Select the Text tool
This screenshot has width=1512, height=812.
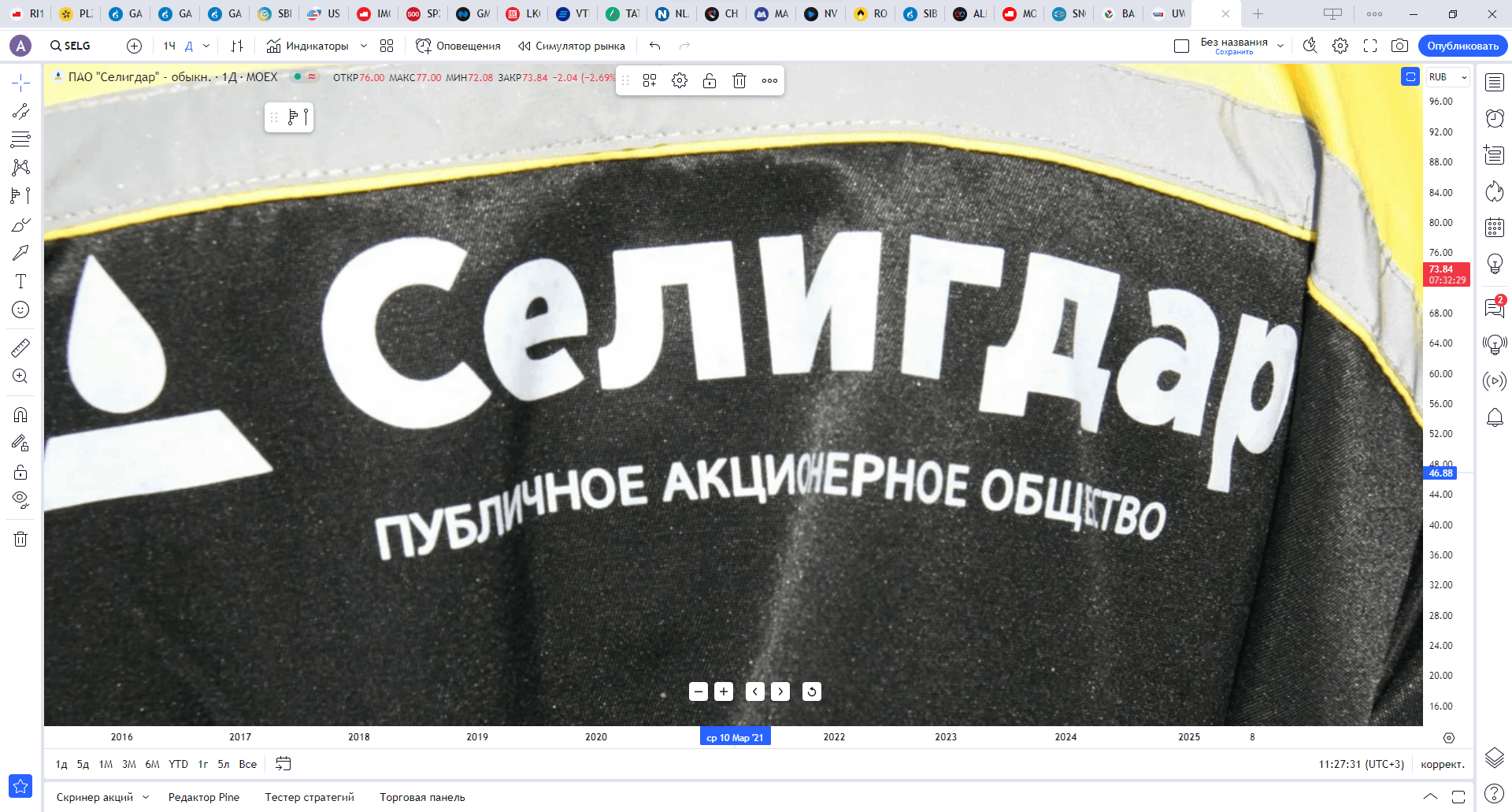(20, 281)
